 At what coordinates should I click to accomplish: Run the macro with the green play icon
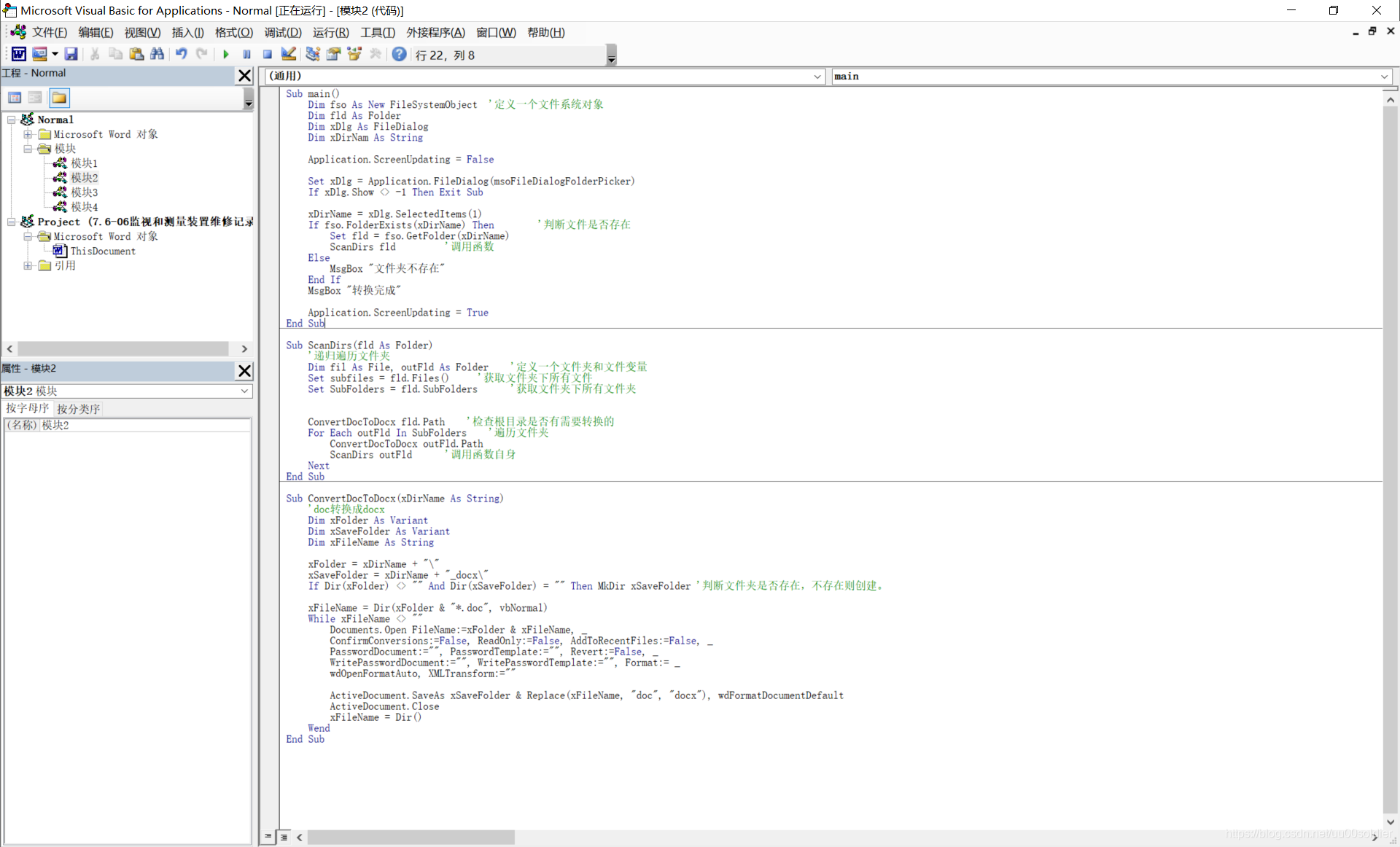coord(226,54)
